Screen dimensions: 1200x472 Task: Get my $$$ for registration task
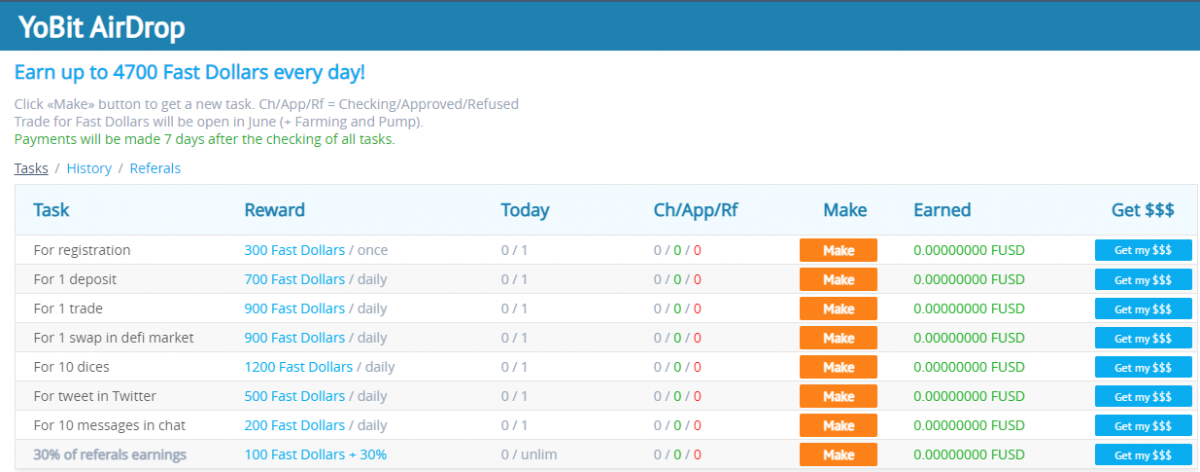[x=1143, y=250]
